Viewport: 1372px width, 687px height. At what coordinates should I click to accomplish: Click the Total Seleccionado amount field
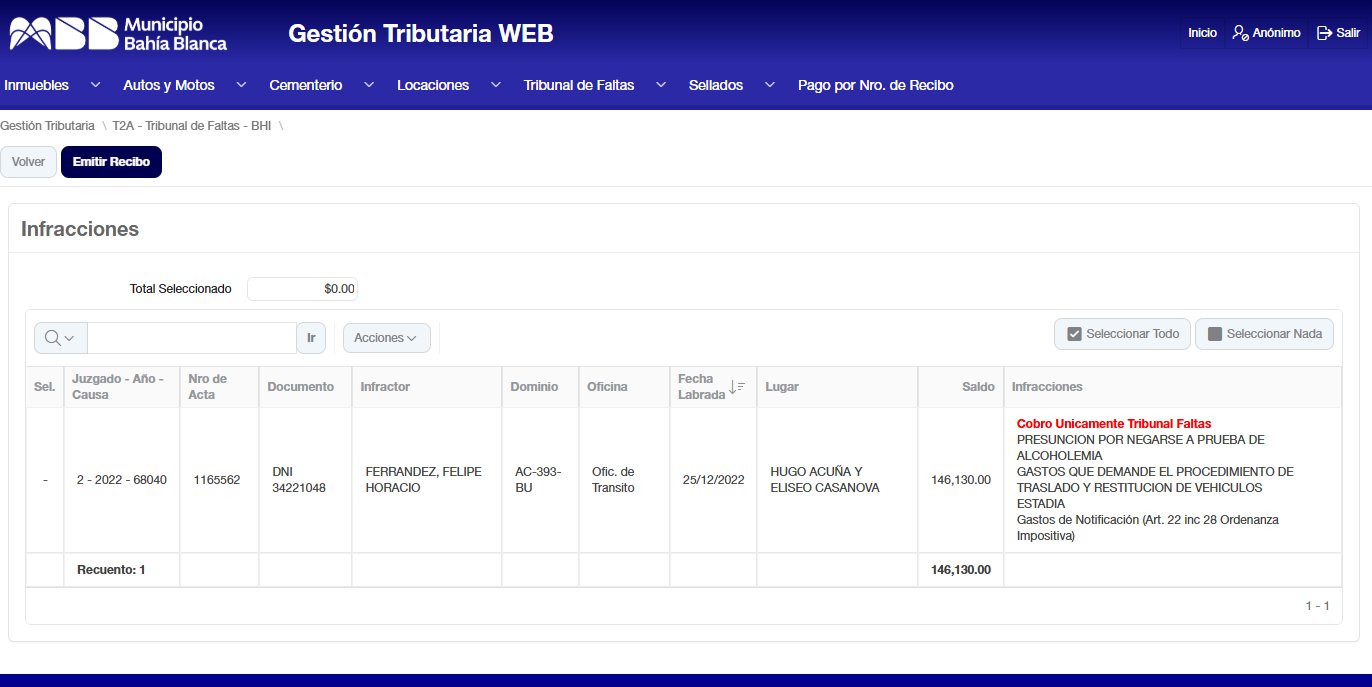[302, 289]
